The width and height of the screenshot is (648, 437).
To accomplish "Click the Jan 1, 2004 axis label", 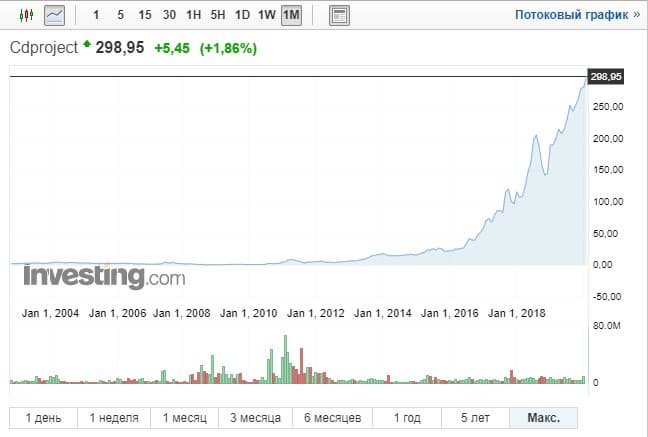I will point(50,313).
